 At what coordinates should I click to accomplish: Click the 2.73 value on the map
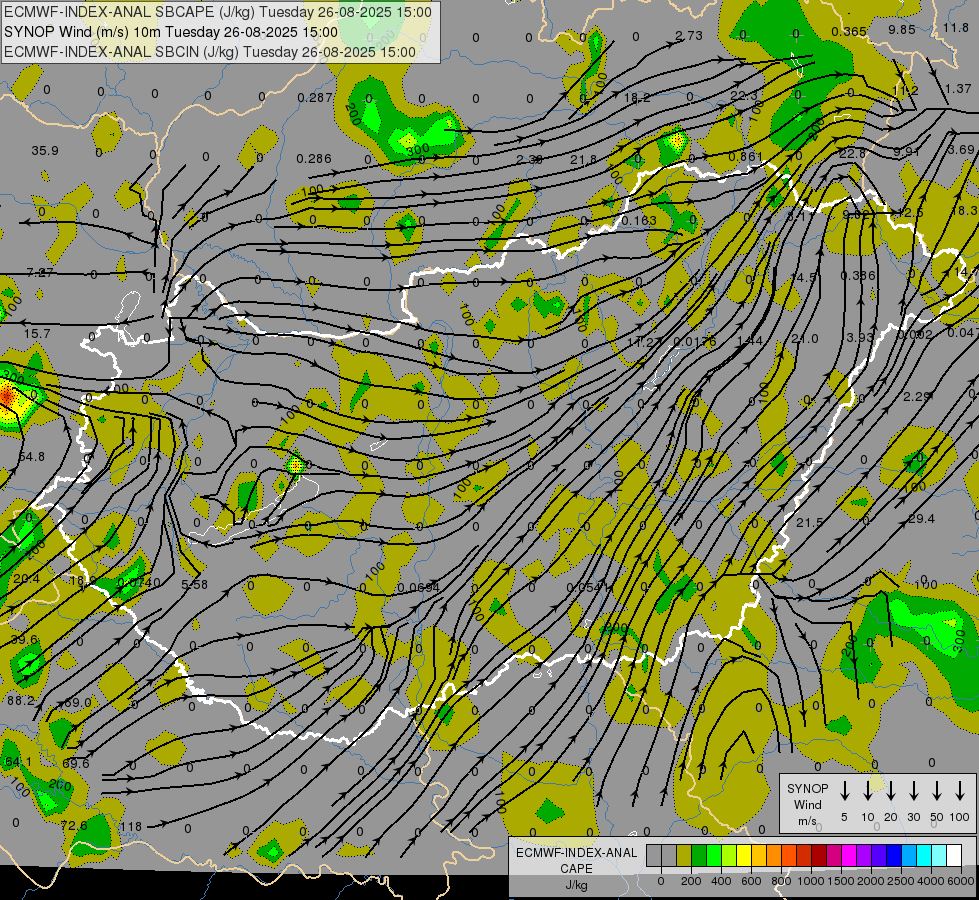(689, 36)
